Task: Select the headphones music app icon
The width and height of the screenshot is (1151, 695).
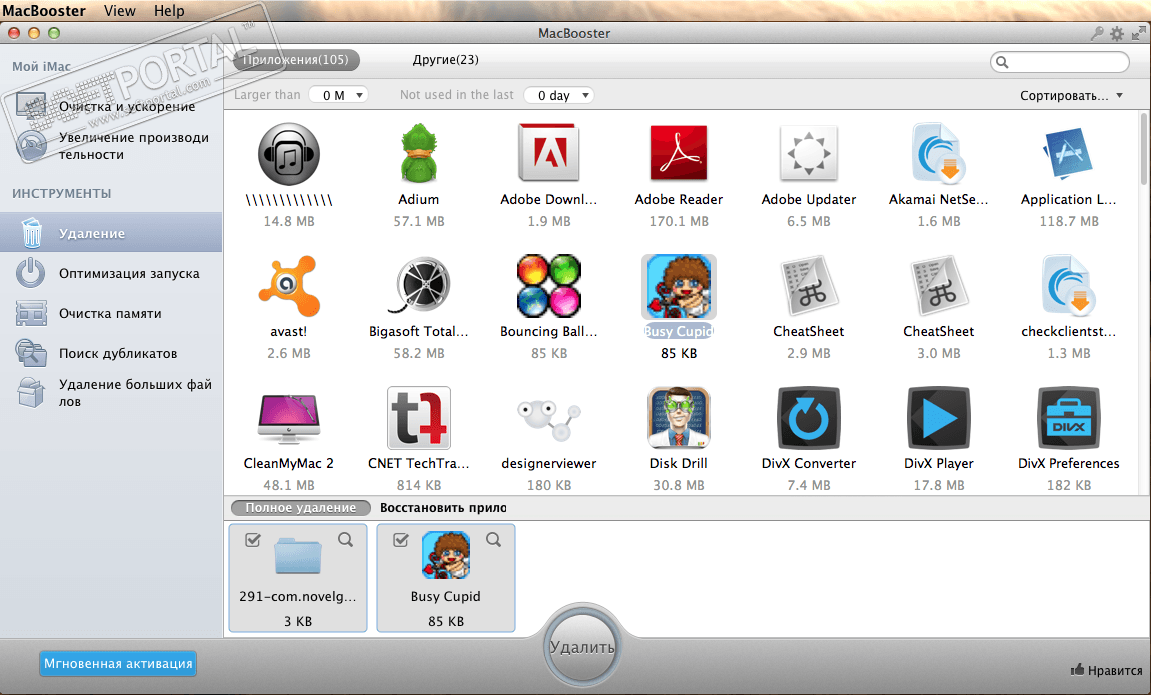Action: coord(288,153)
